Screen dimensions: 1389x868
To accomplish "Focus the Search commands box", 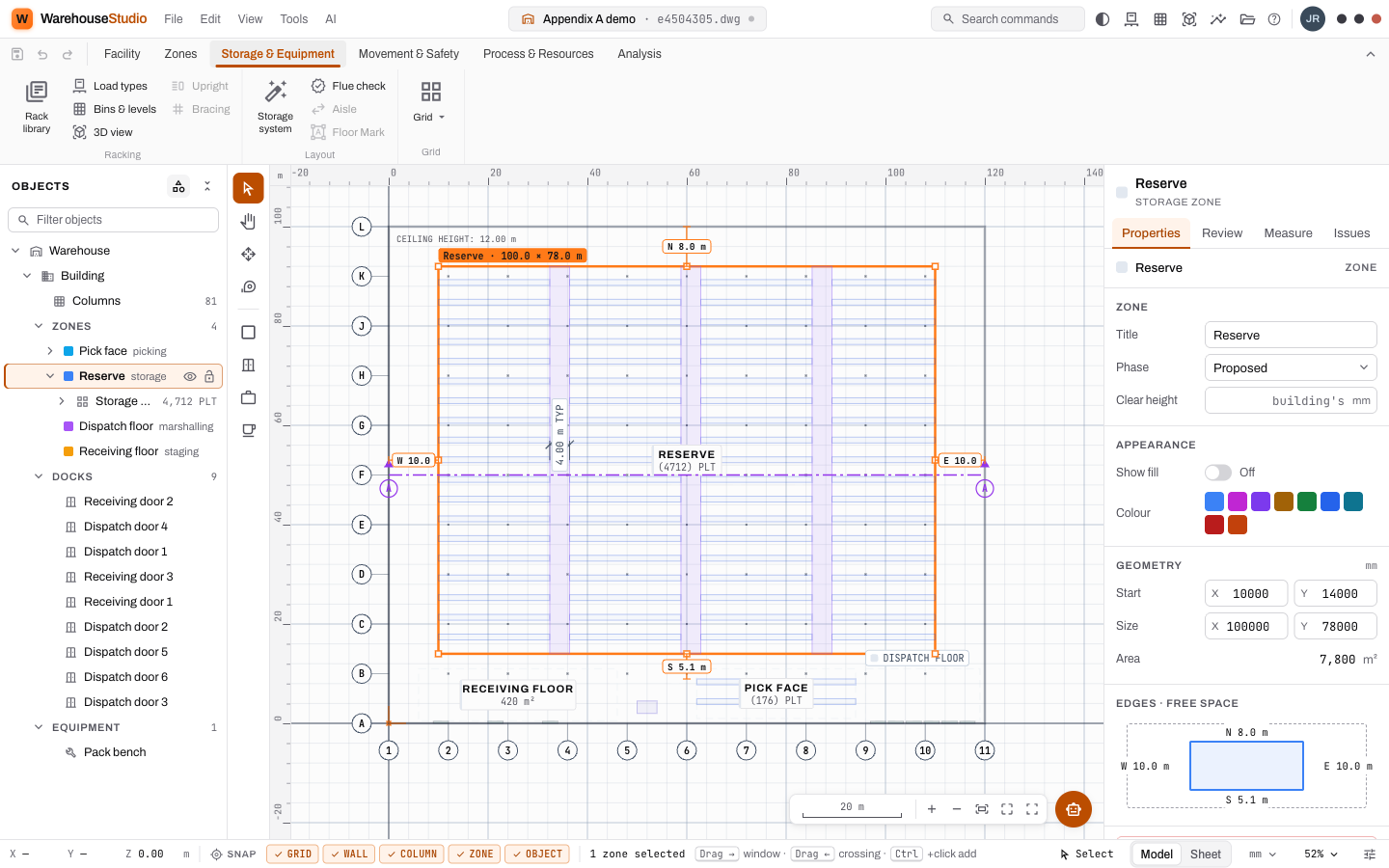I will coord(1008,19).
